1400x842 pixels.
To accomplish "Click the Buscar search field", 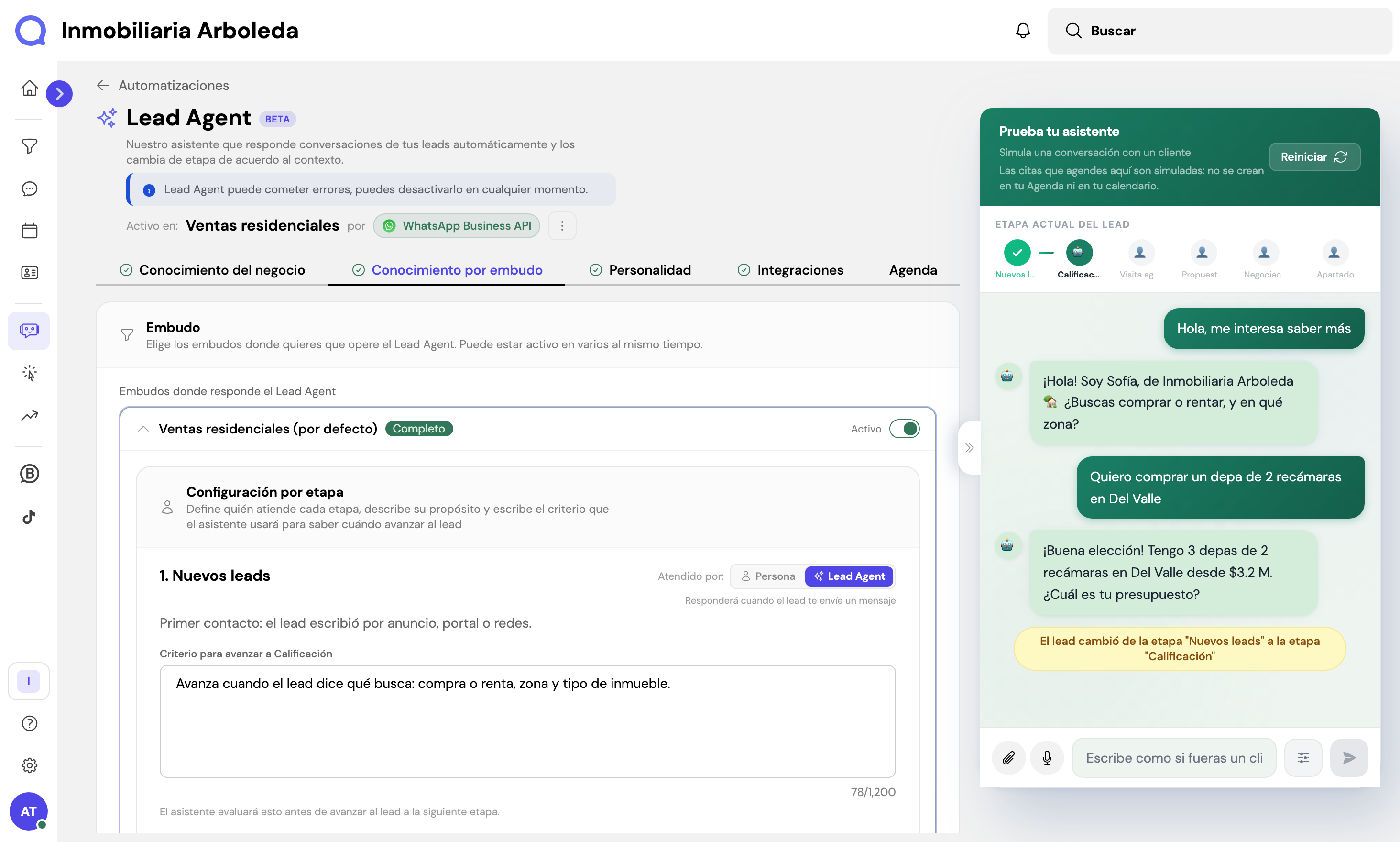I will click(x=1220, y=31).
